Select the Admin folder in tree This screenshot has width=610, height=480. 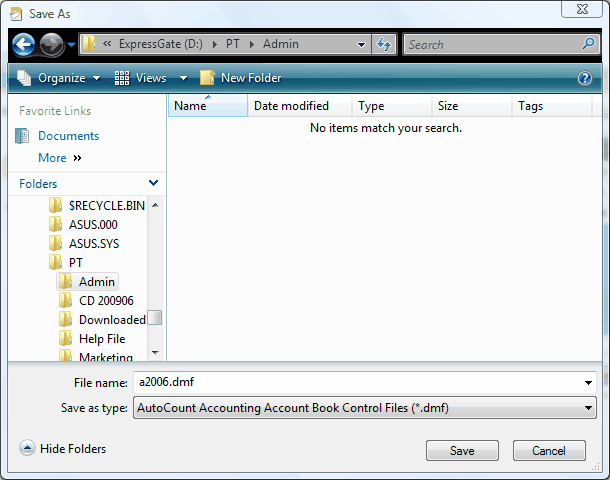point(97,282)
